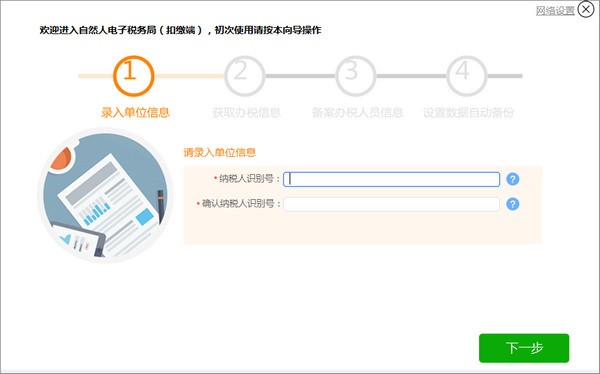Select step 2 circle in wizard
The image size is (600, 374).
(x=245, y=76)
